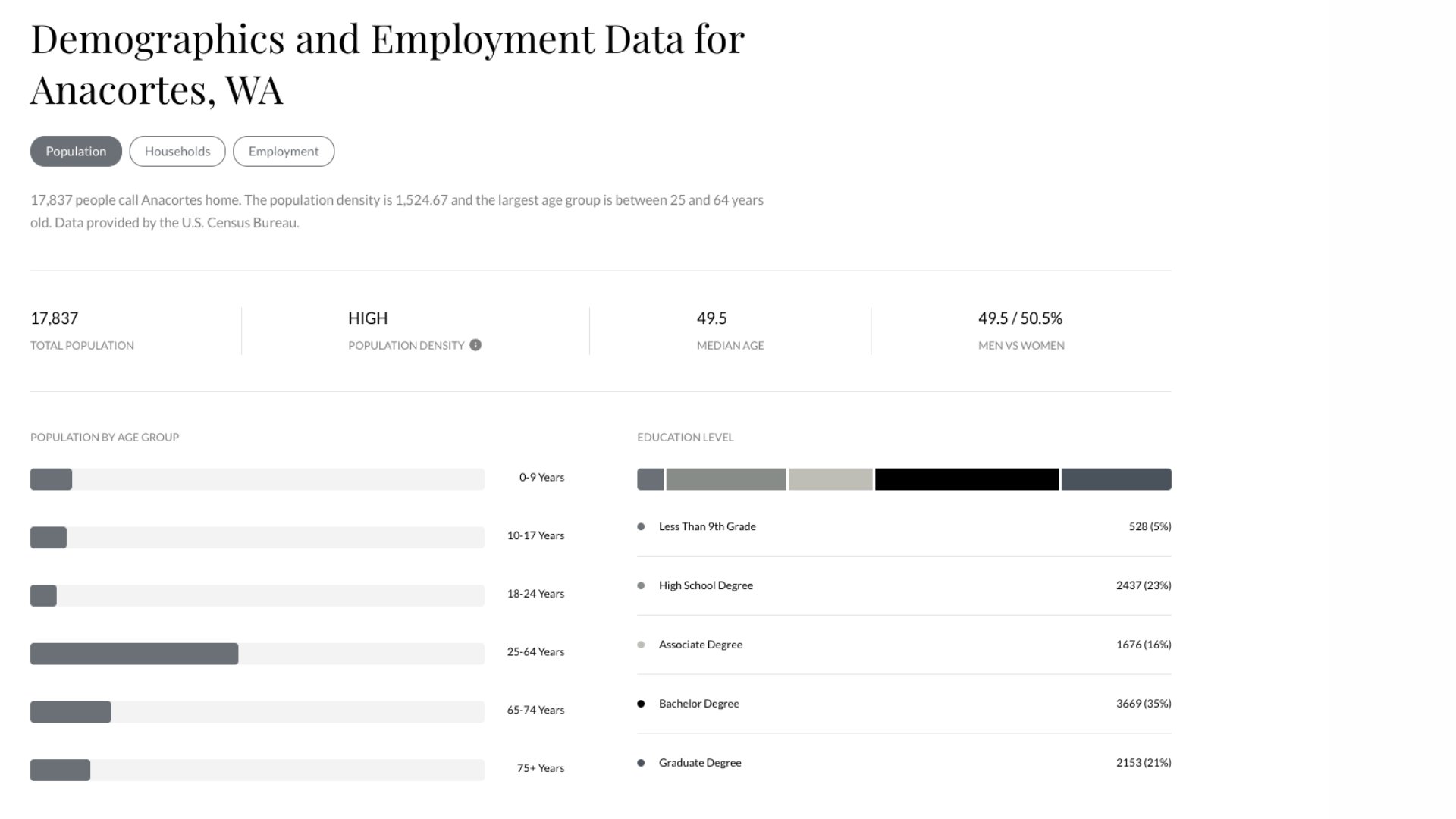Click the Less Than 9th Grade bar segment

651,479
